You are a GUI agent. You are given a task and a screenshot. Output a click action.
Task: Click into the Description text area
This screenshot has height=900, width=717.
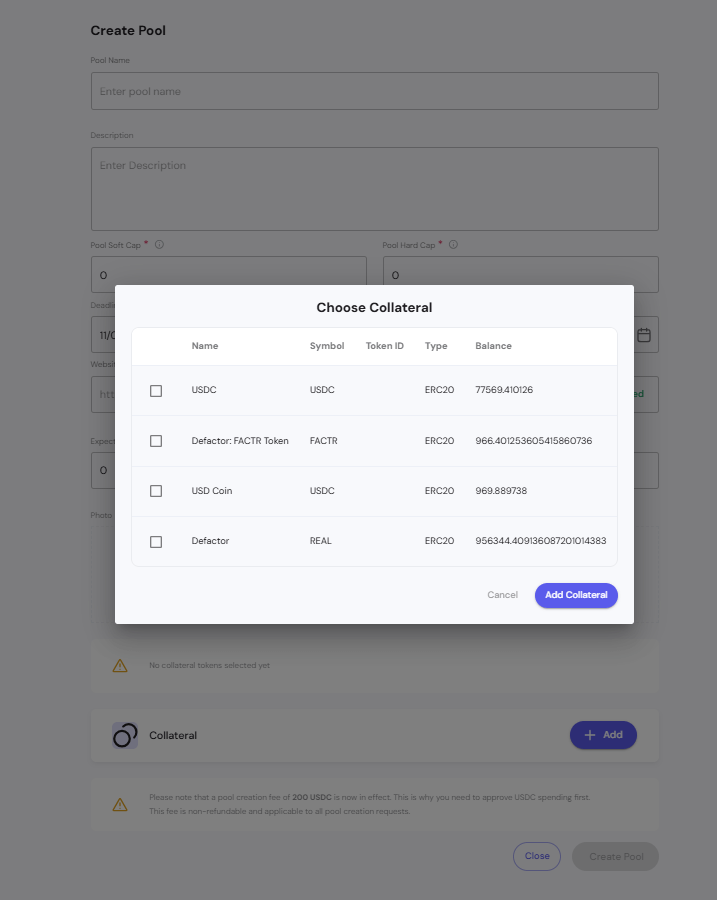(x=374, y=189)
